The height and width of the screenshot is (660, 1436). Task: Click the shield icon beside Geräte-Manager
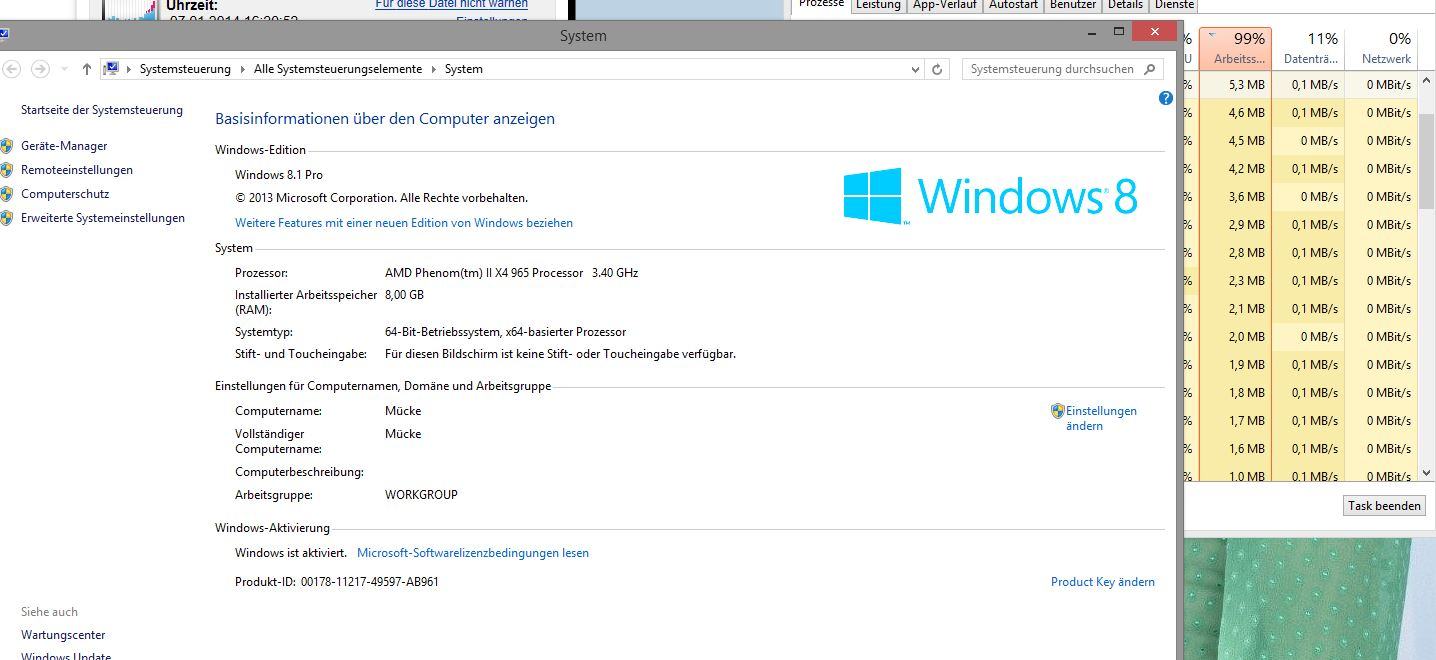pos(7,146)
